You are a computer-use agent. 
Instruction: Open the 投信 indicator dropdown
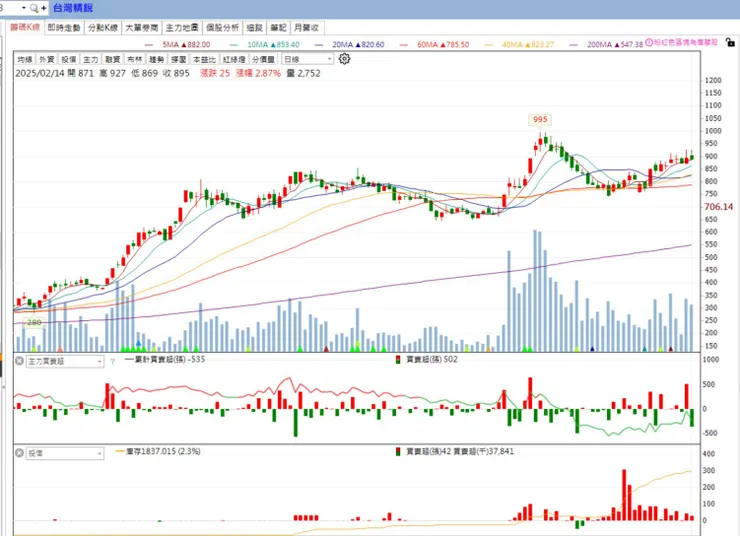65,453
